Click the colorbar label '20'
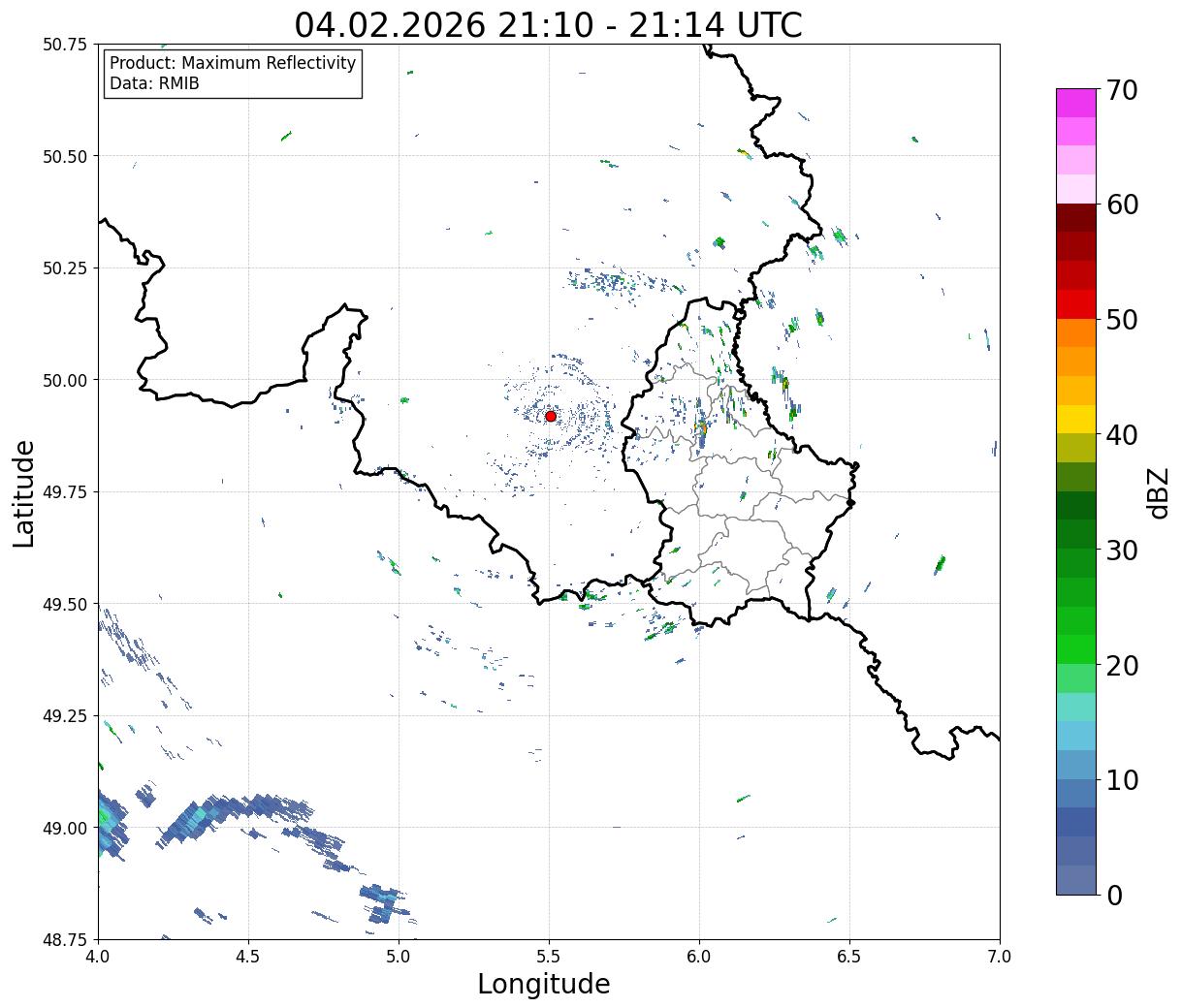The height and width of the screenshot is (1008, 1182). 1122,665
